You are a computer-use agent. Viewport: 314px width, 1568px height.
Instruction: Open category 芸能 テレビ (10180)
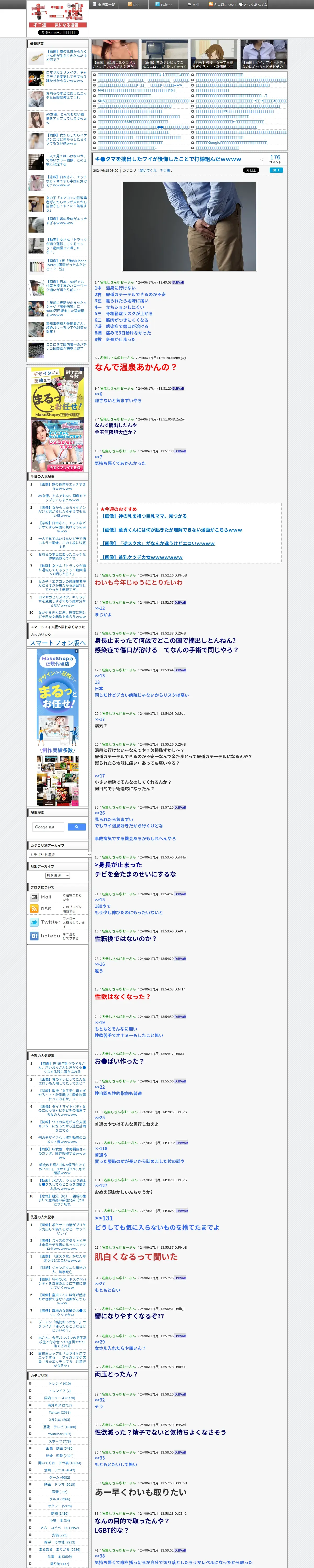(x=60, y=1427)
